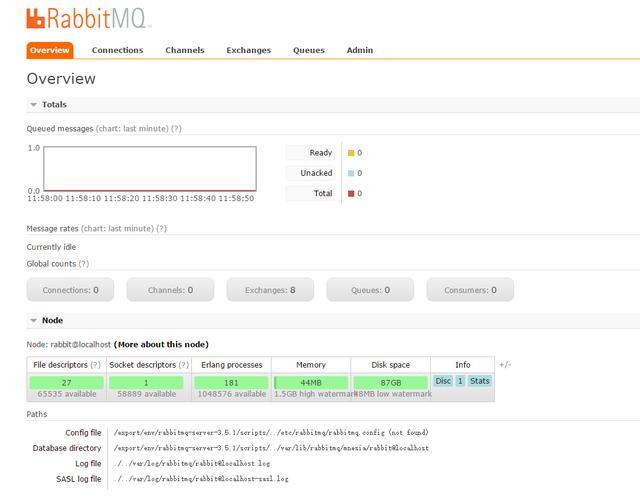Click the Disc info tag
Image resolution: width=640 pixels, height=499 pixels.
coord(443,381)
